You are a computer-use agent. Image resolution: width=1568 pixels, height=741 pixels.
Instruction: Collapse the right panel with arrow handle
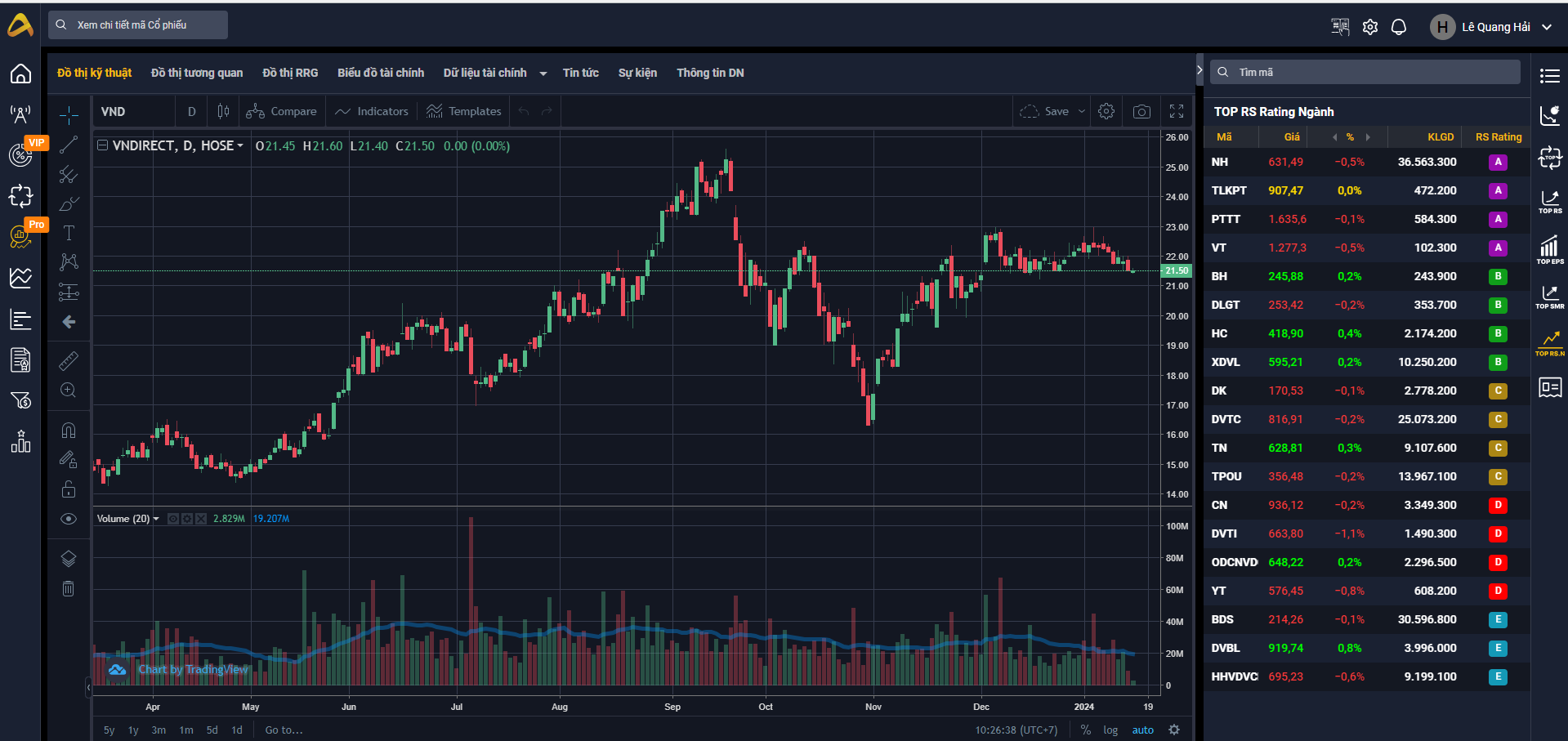[x=1199, y=70]
